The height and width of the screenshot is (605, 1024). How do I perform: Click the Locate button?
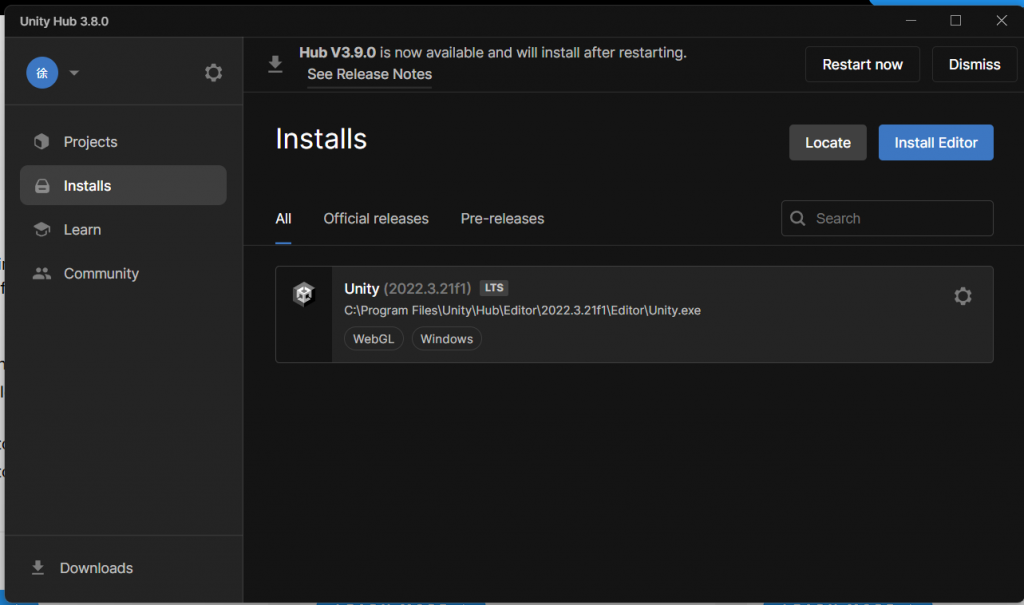click(x=827, y=142)
